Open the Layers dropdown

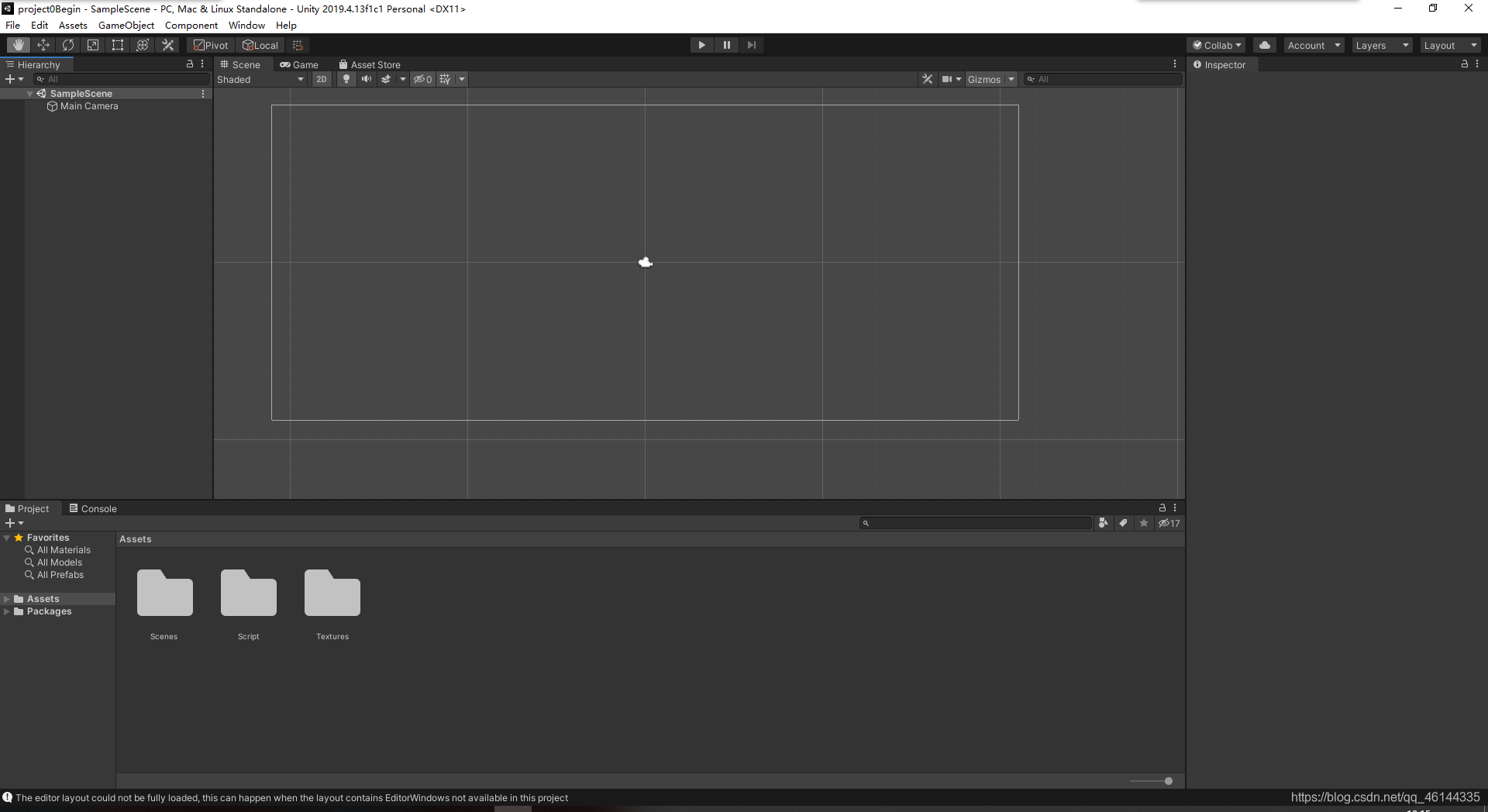click(1382, 45)
